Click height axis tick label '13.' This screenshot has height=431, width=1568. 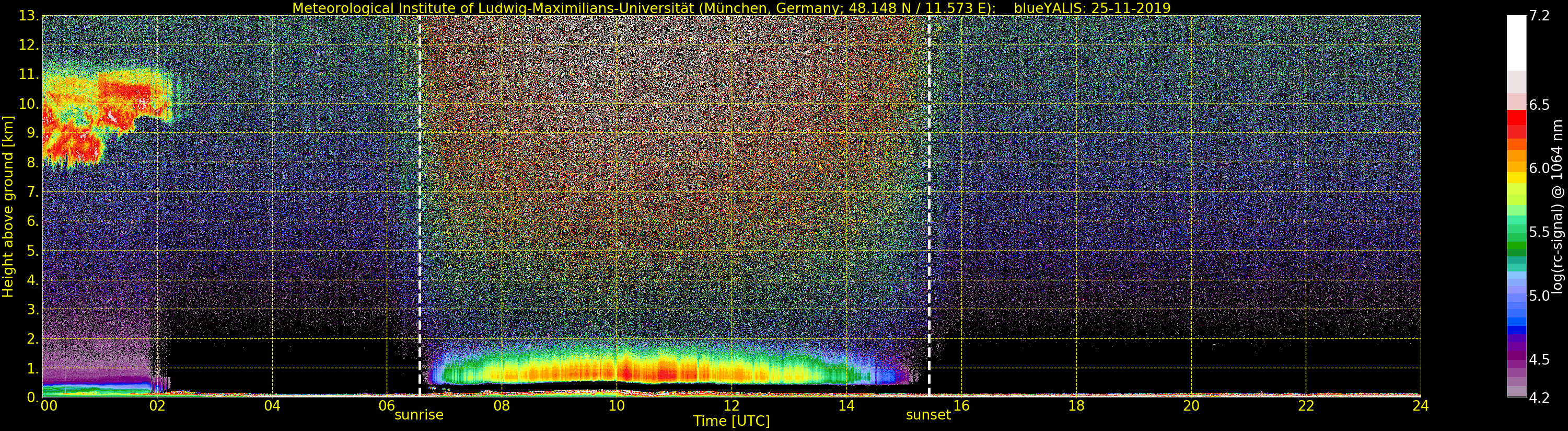click(x=29, y=16)
